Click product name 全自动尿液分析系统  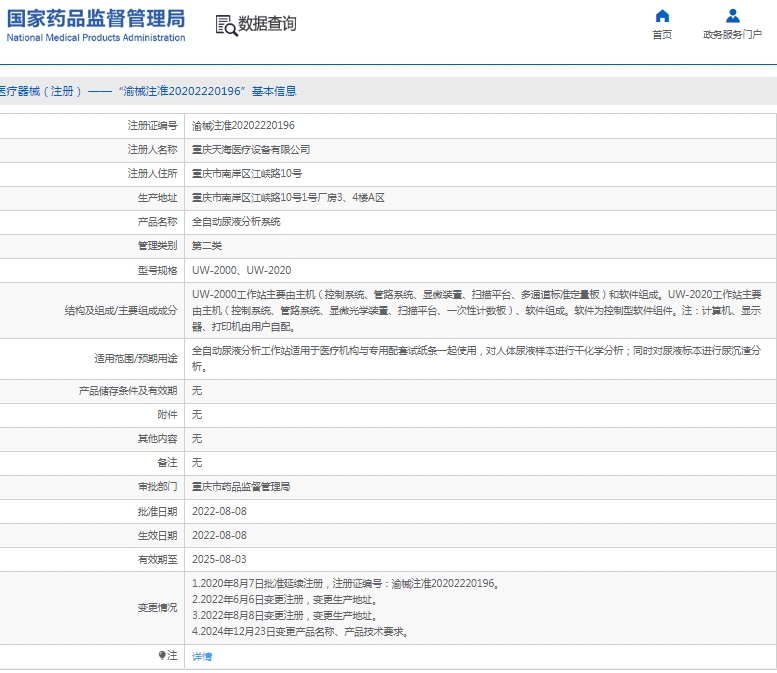click(236, 222)
